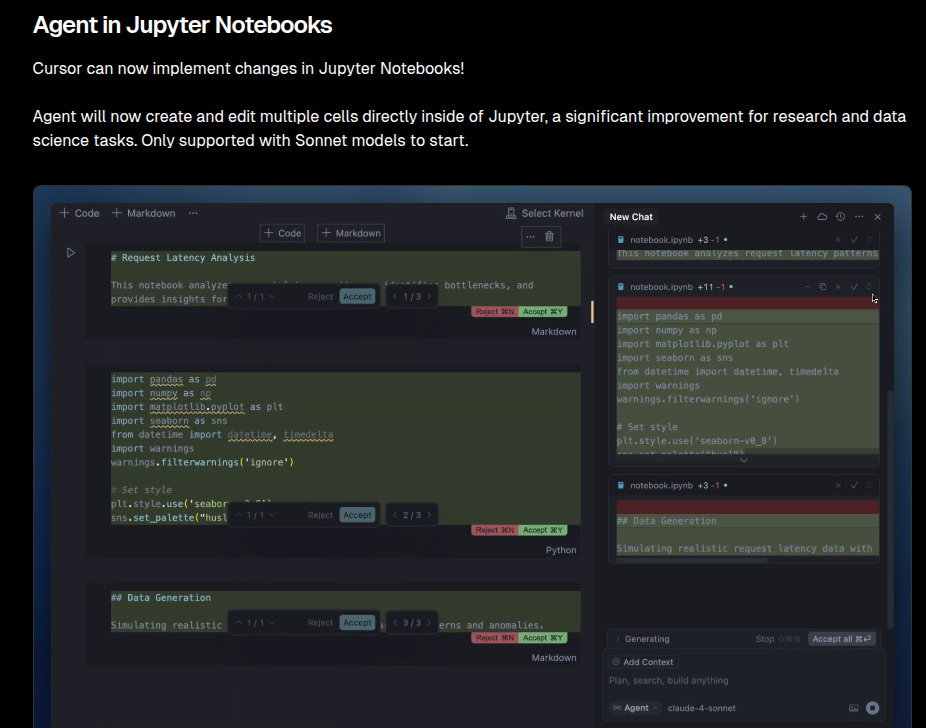Expand the +11 -1 code block with the down chevron
This screenshot has width=926, height=728.
744,461
